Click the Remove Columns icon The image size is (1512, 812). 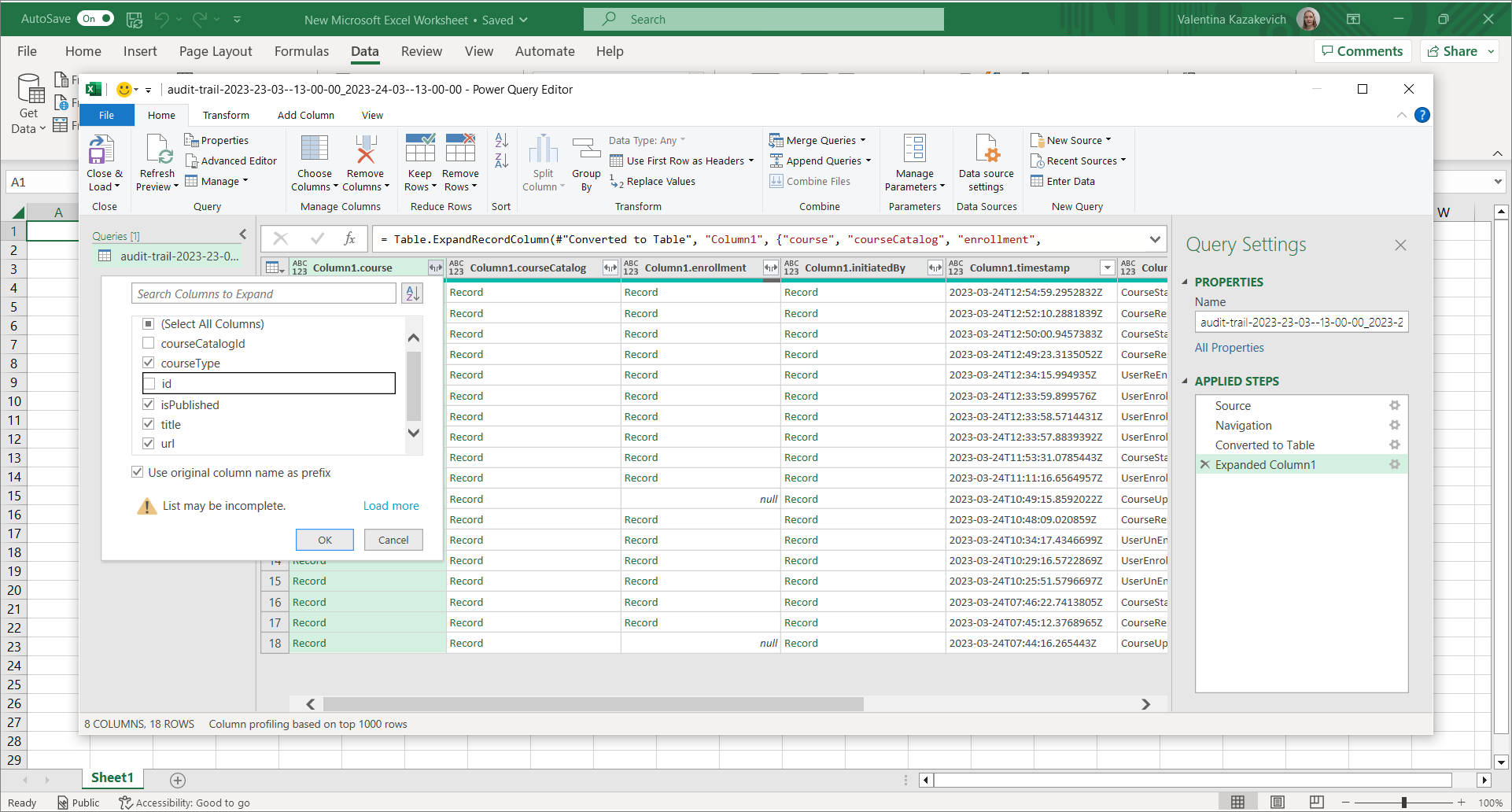click(x=365, y=149)
